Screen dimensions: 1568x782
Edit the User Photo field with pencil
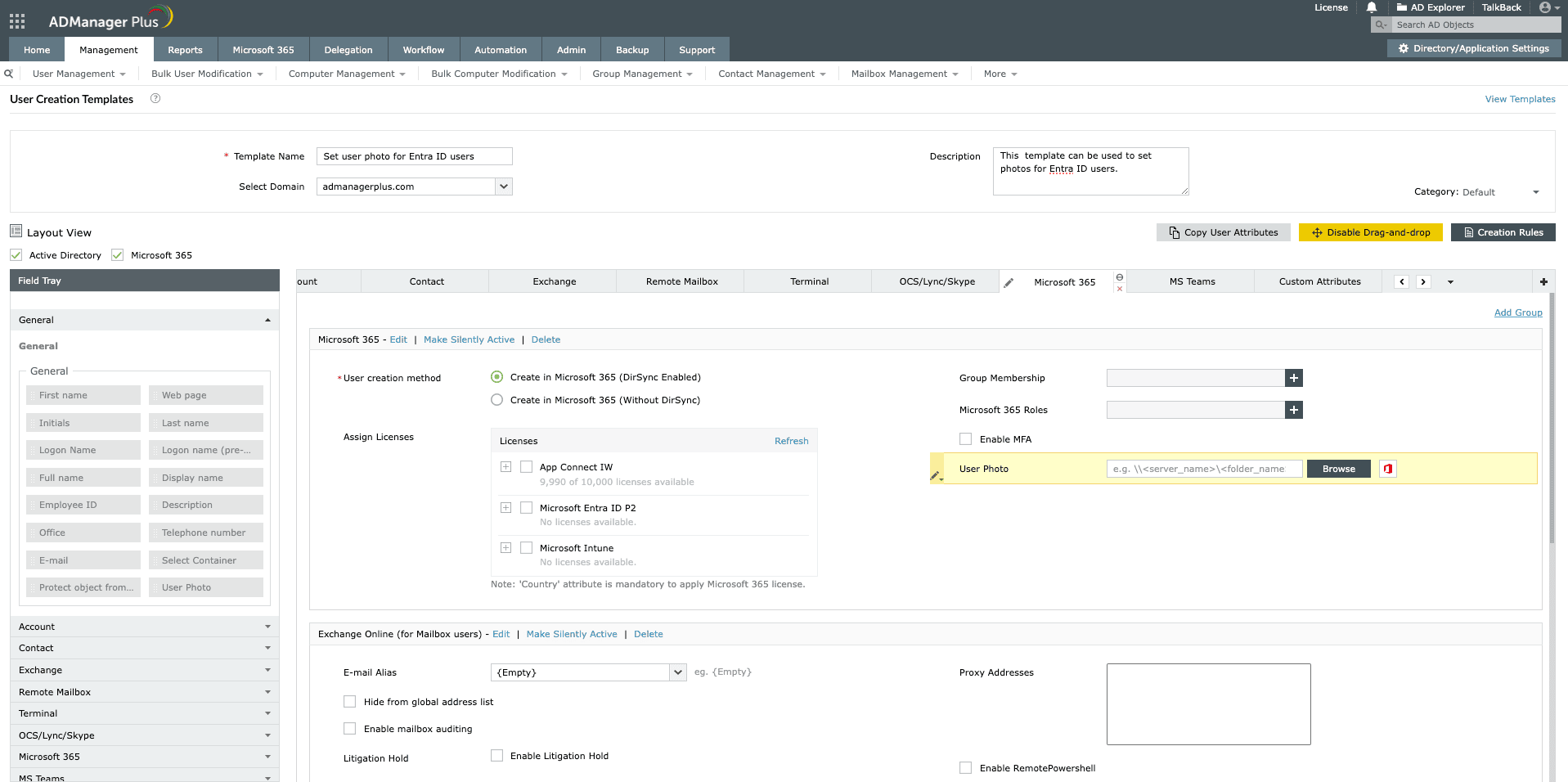point(936,474)
